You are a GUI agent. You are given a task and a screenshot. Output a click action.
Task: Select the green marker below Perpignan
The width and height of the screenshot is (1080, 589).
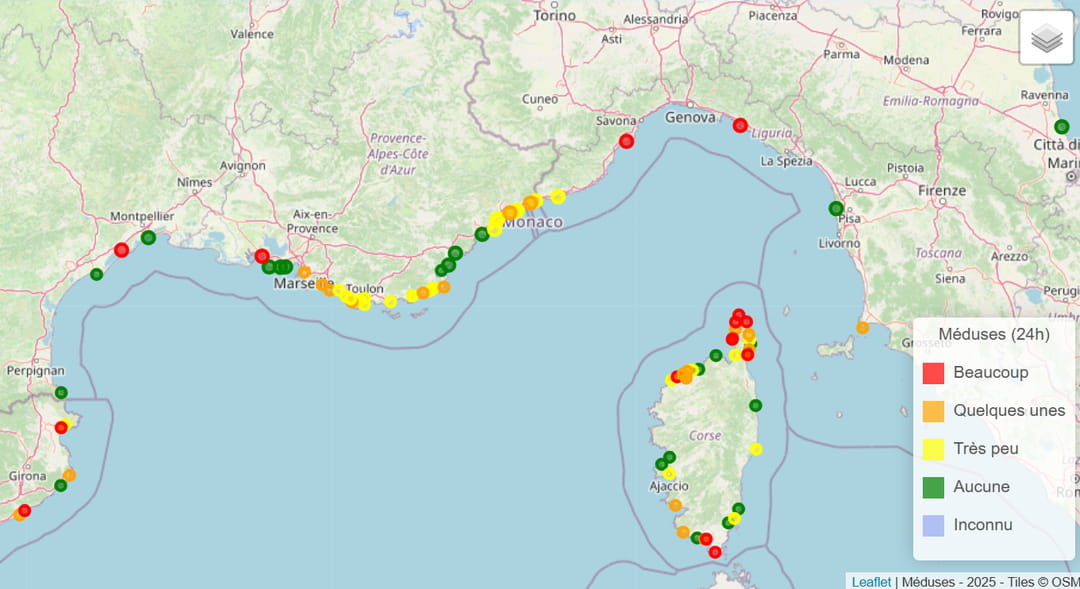point(61,393)
